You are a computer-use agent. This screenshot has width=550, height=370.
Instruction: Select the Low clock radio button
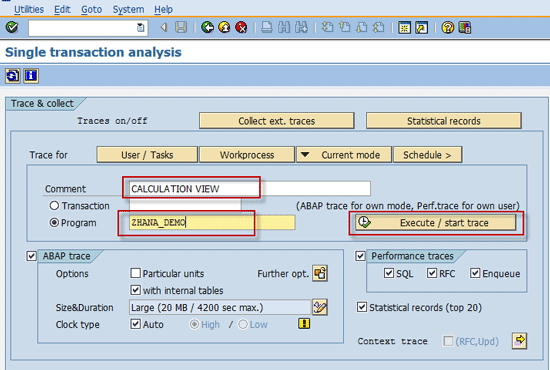[243, 324]
